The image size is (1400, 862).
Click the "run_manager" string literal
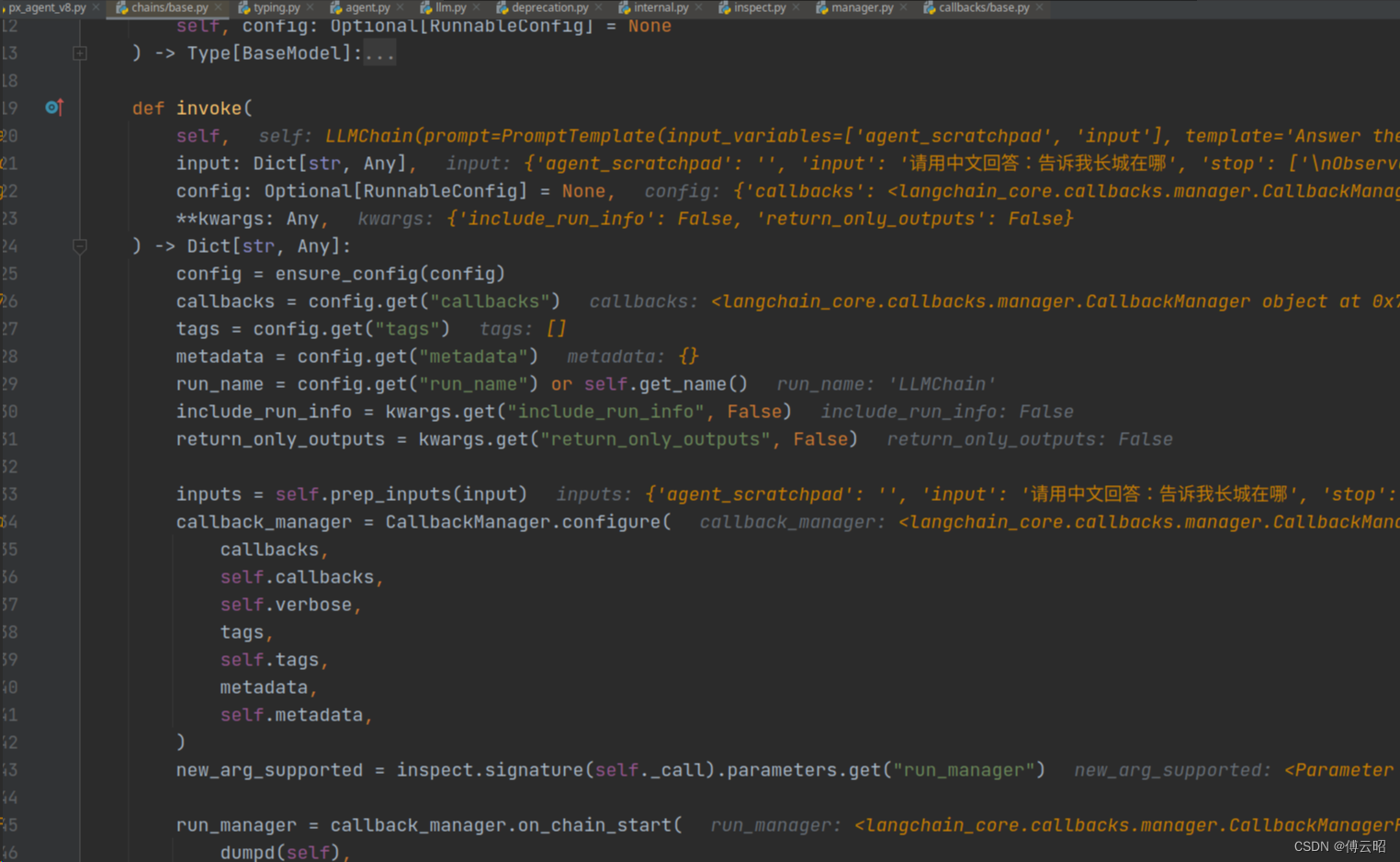click(964, 770)
